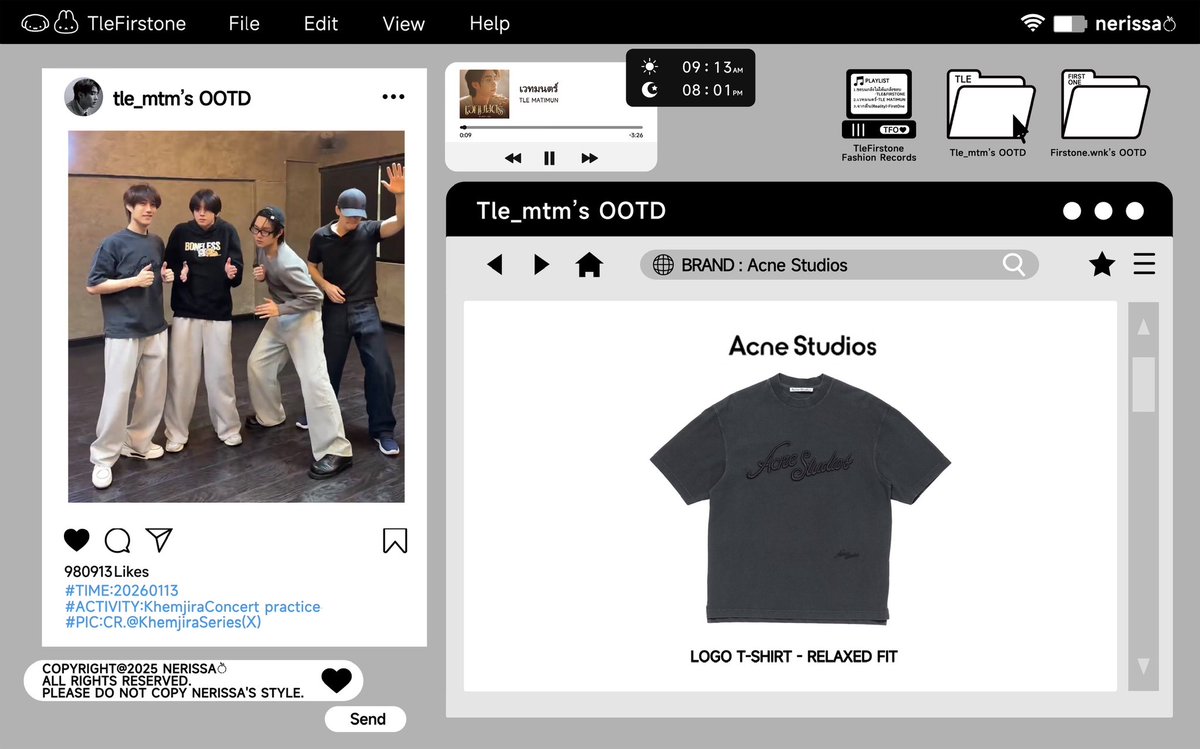Click the globe icon in the address bar
Image resolution: width=1200 pixels, height=749 pixels.
[x=662, y=265]
